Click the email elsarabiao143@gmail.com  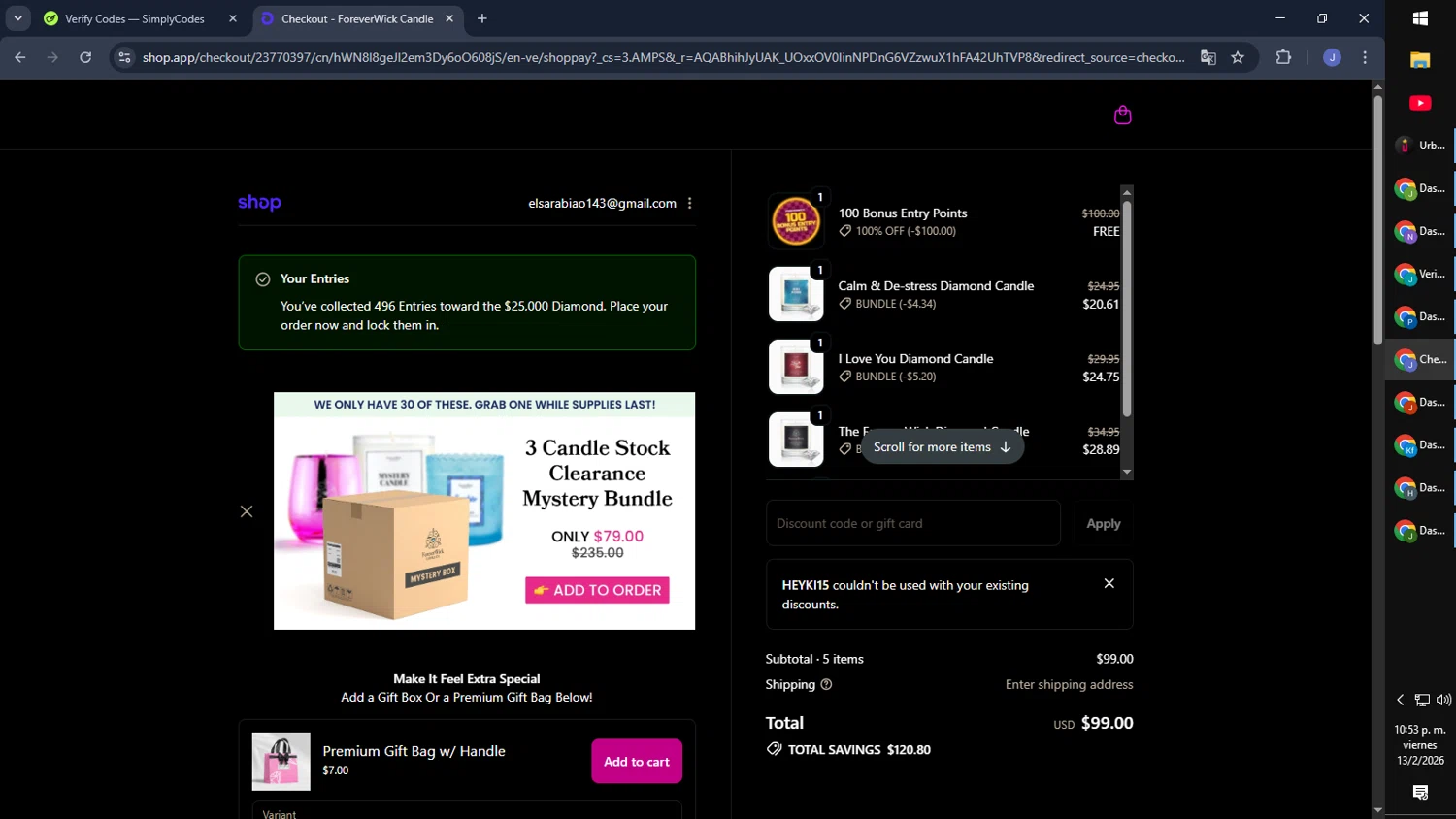click(602, 203)
